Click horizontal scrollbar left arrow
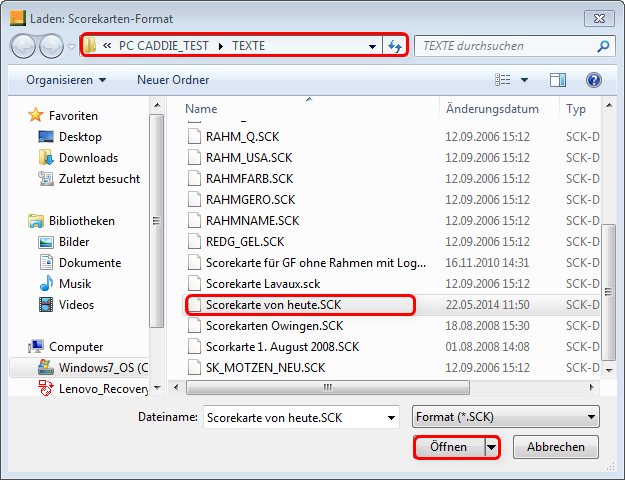Image resolution: width=625 pixels, height=480 pixels. coord(176,387)
